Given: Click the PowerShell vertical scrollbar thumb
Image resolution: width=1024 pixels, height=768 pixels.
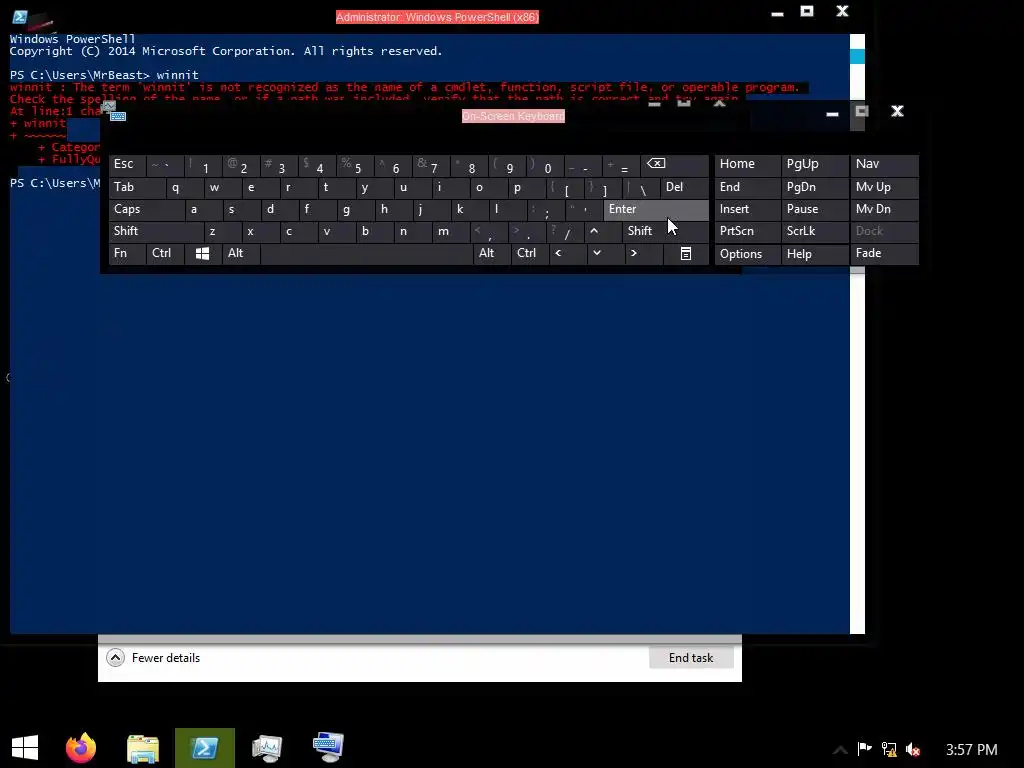Looking at the screenshot, I should coord(857,56).
